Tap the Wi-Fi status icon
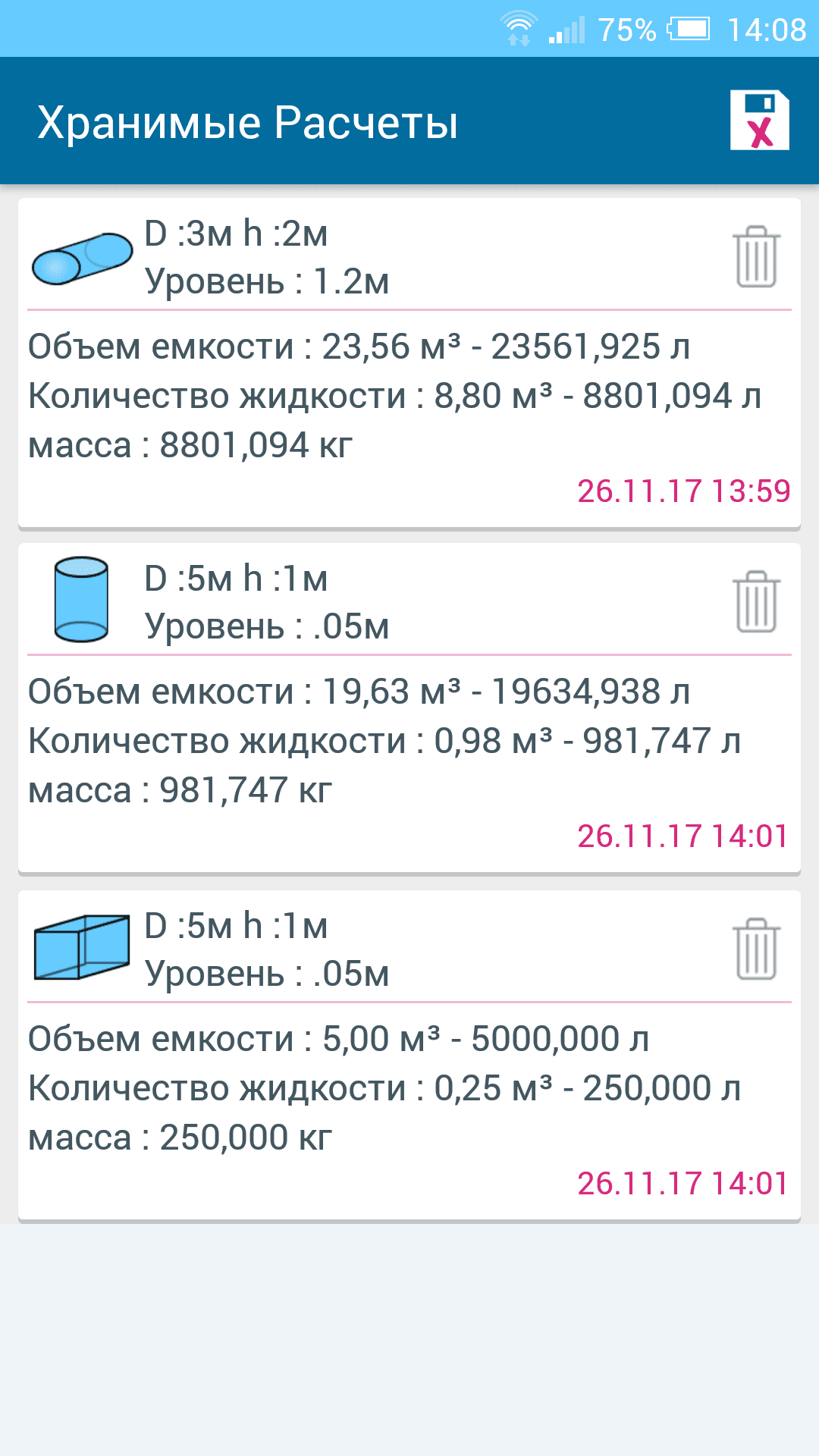819x1456 pixels. point(519,30)
